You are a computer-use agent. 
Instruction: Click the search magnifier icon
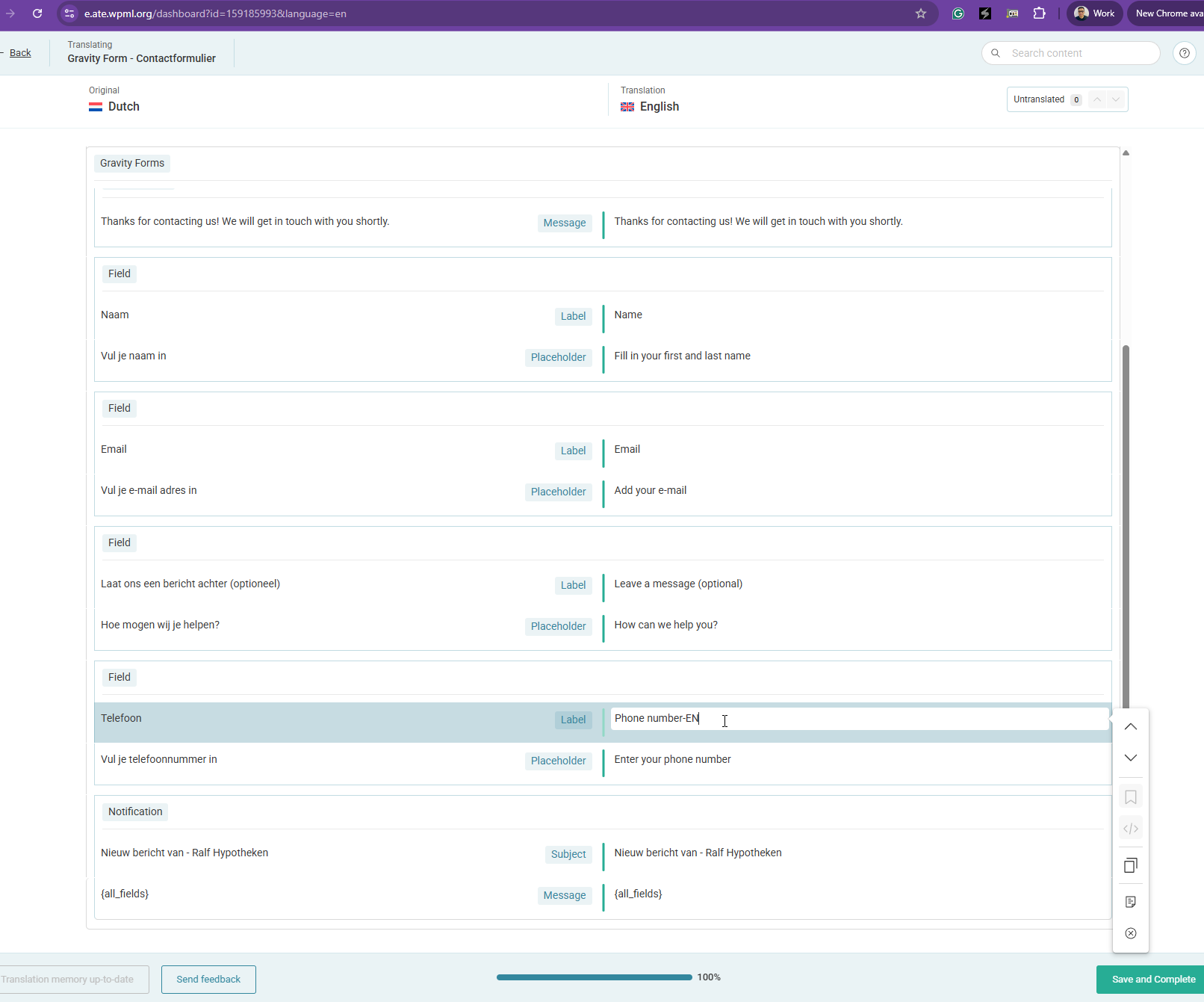point(996,53)
